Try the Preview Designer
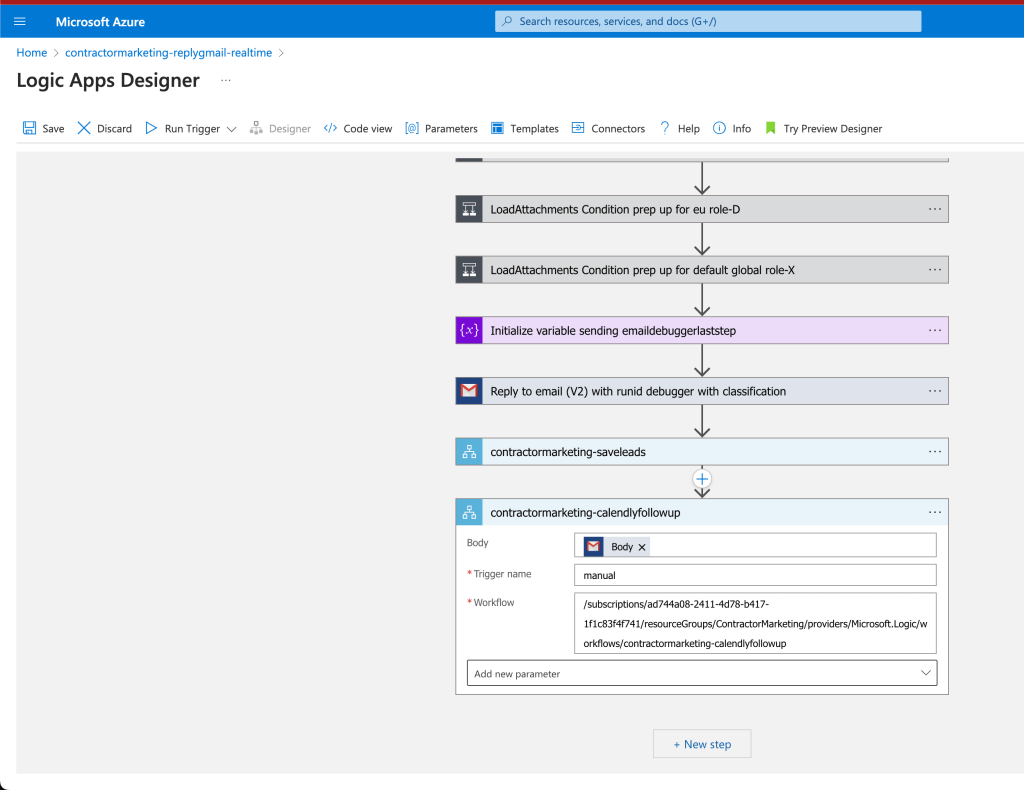 point(824,128)
